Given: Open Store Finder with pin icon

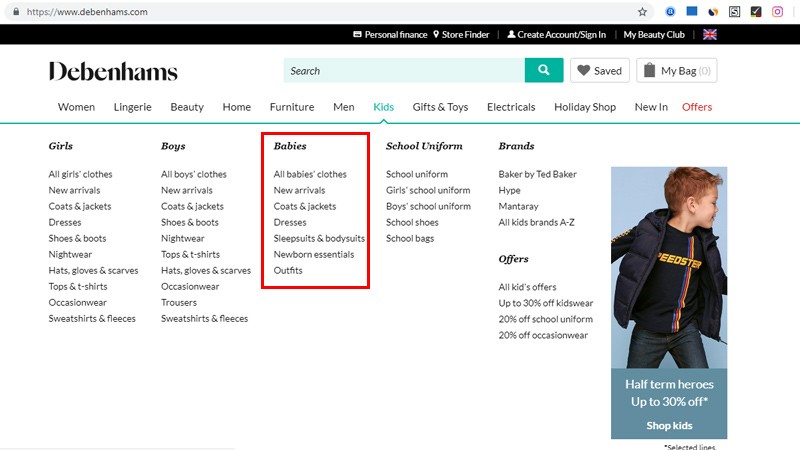Looking at the screenshot, I should (462, 34).
